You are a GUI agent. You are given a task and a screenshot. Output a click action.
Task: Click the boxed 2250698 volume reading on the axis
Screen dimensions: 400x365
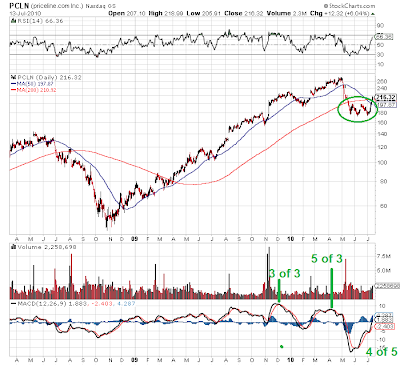387,286
